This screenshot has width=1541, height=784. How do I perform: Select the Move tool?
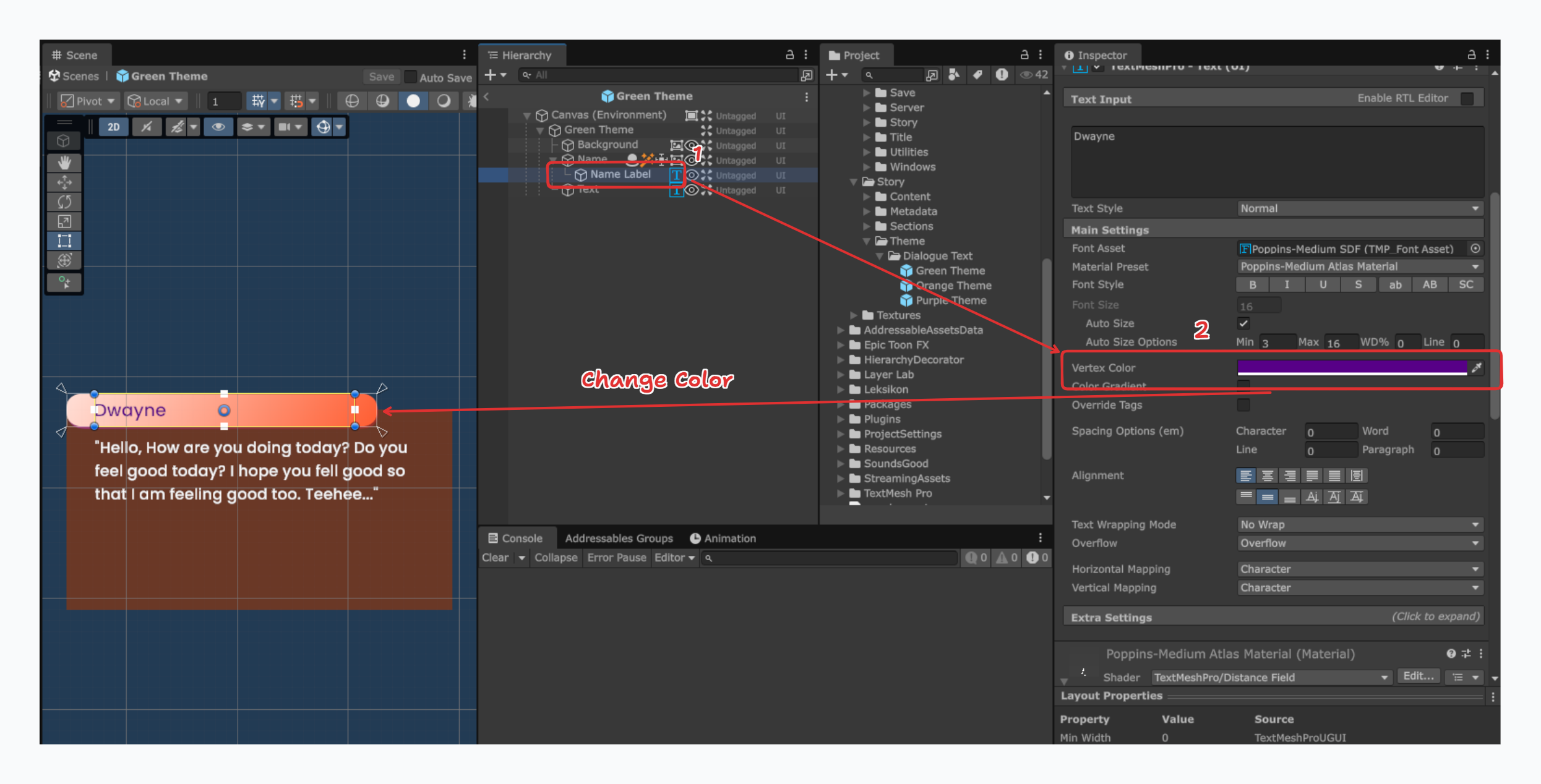64,182
